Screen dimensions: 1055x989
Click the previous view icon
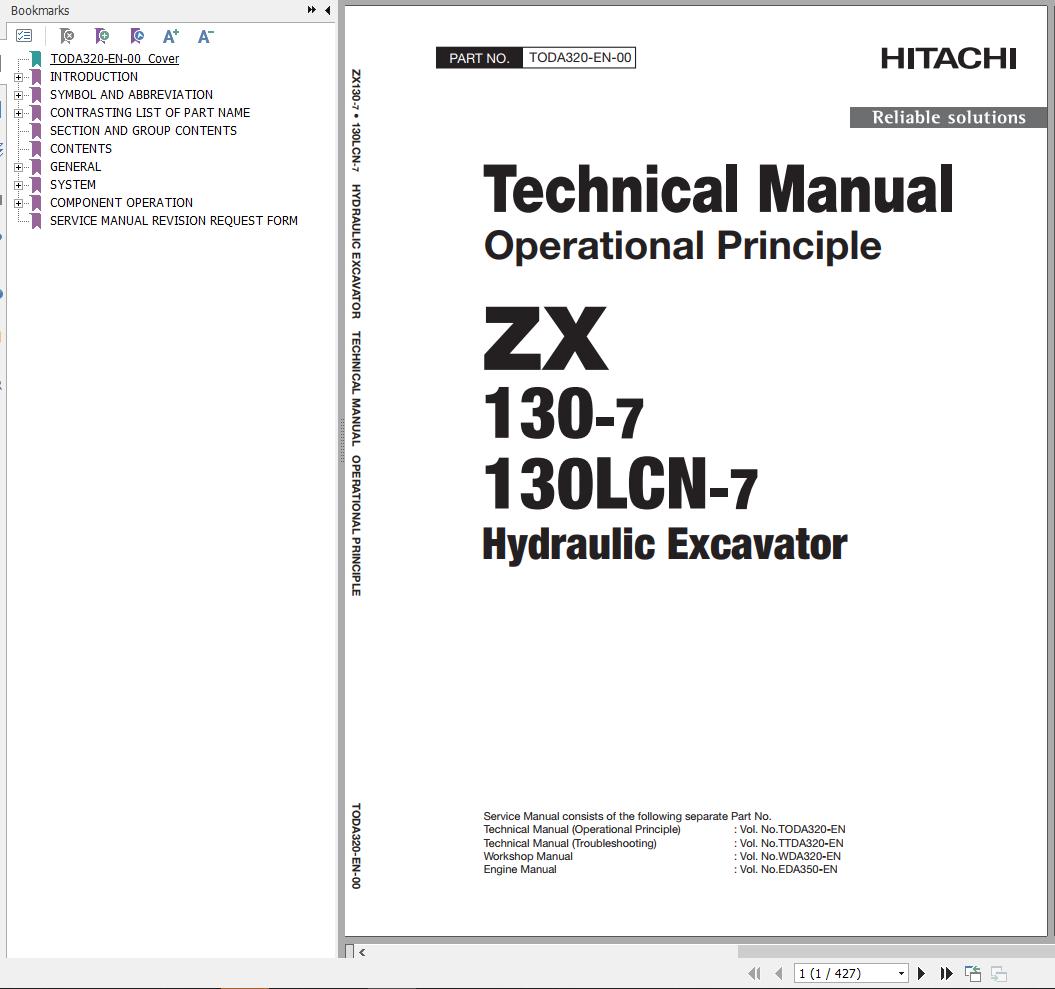click(973, 973)
